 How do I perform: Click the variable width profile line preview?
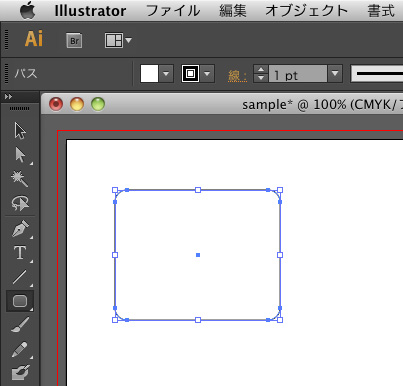pyautogui.click(x=377, y=74)
